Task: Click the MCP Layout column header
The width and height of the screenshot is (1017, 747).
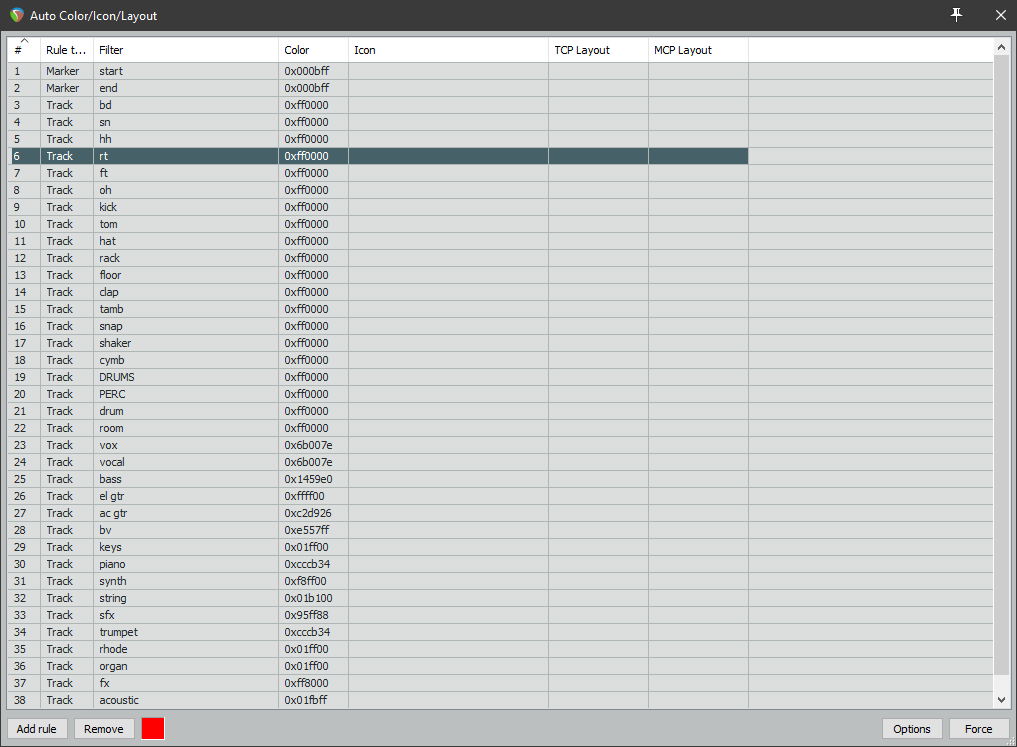Action: pyautogui.click(x=697, y=50)
